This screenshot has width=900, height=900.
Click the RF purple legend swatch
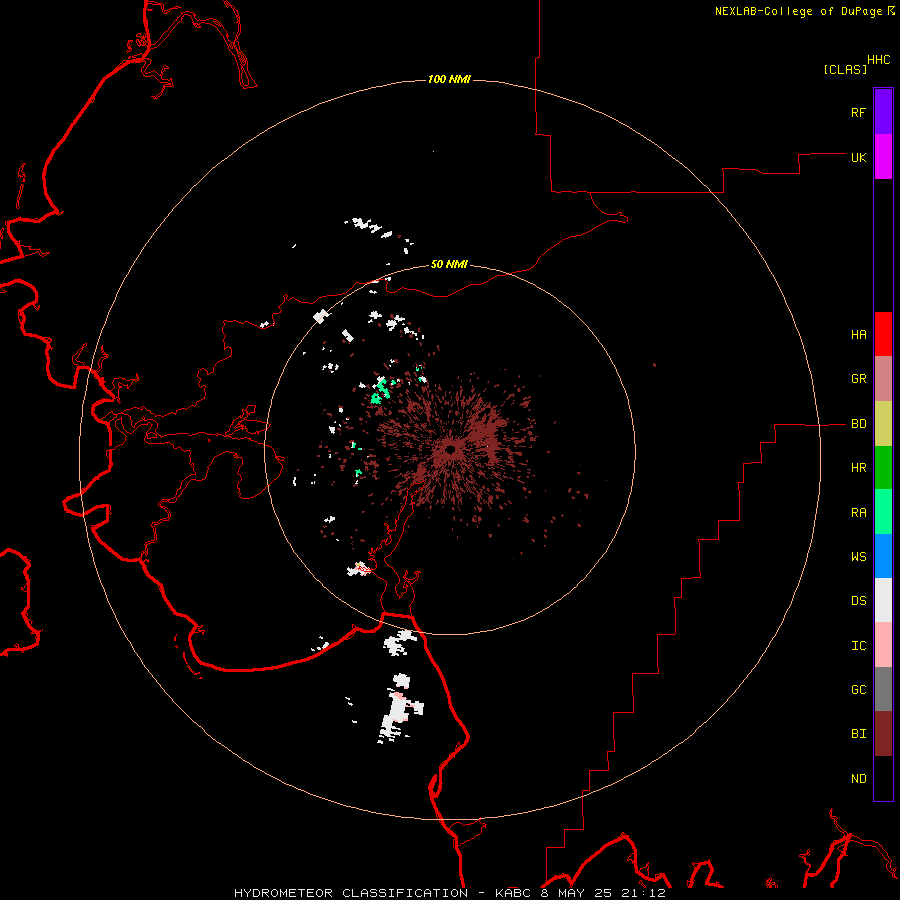pos(883,112)
